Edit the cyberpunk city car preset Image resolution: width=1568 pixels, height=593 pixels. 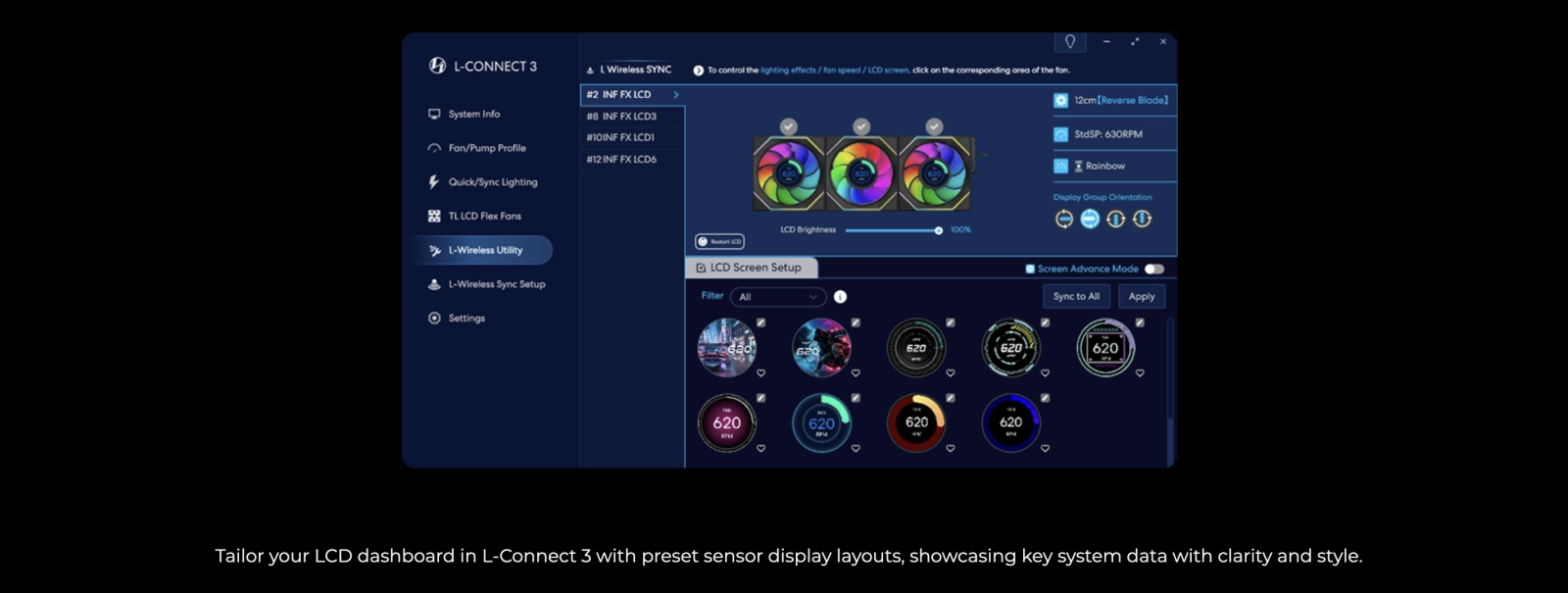(x=760, y=322)
